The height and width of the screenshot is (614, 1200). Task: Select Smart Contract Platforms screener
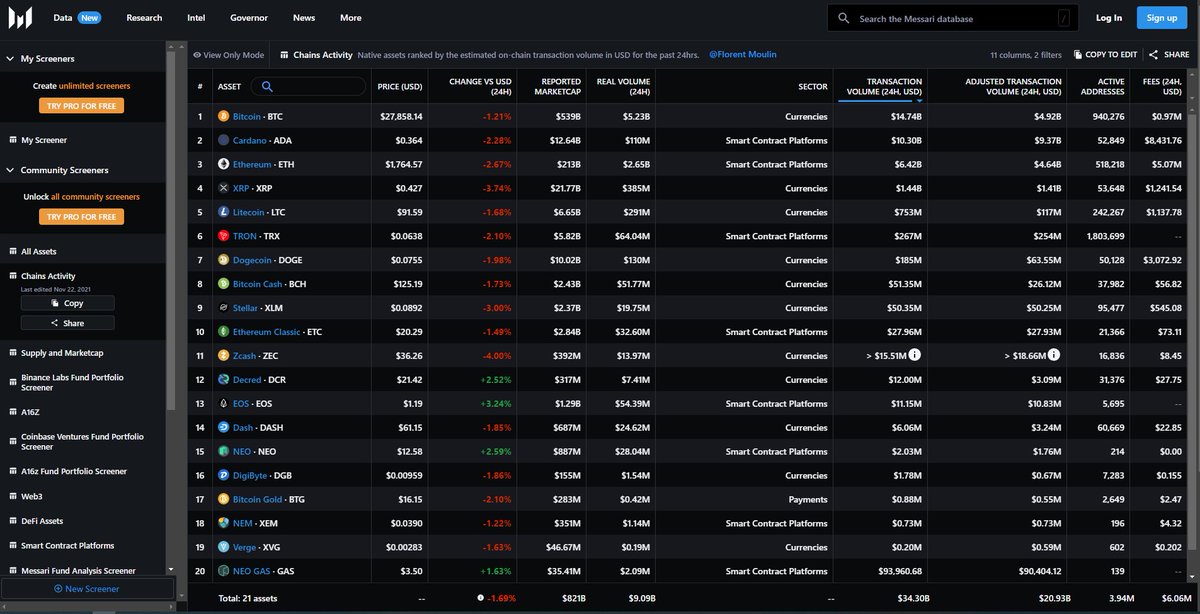67,546
